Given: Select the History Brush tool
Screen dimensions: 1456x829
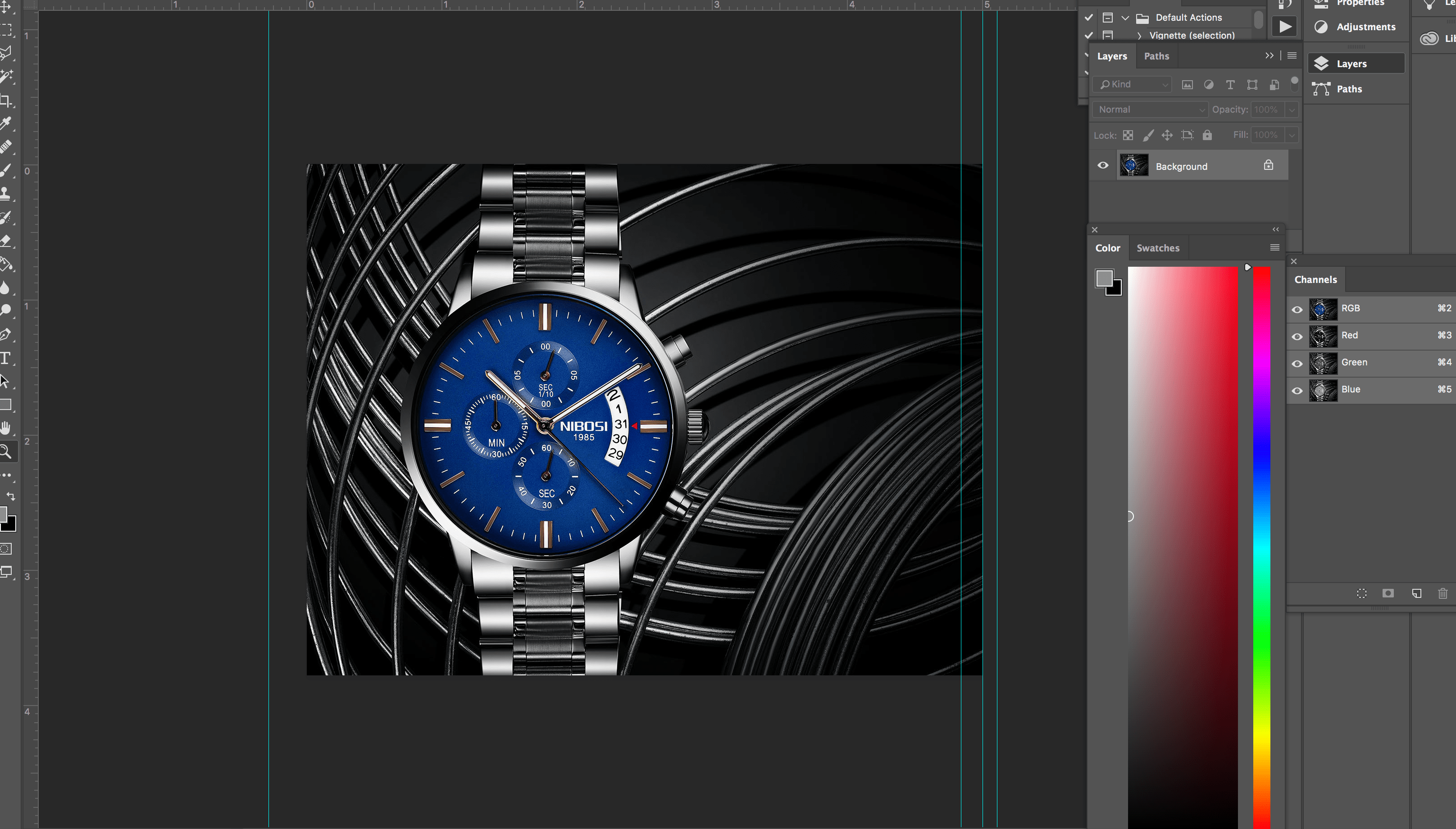Looking at the screenshot, I should tap(6, 218).
